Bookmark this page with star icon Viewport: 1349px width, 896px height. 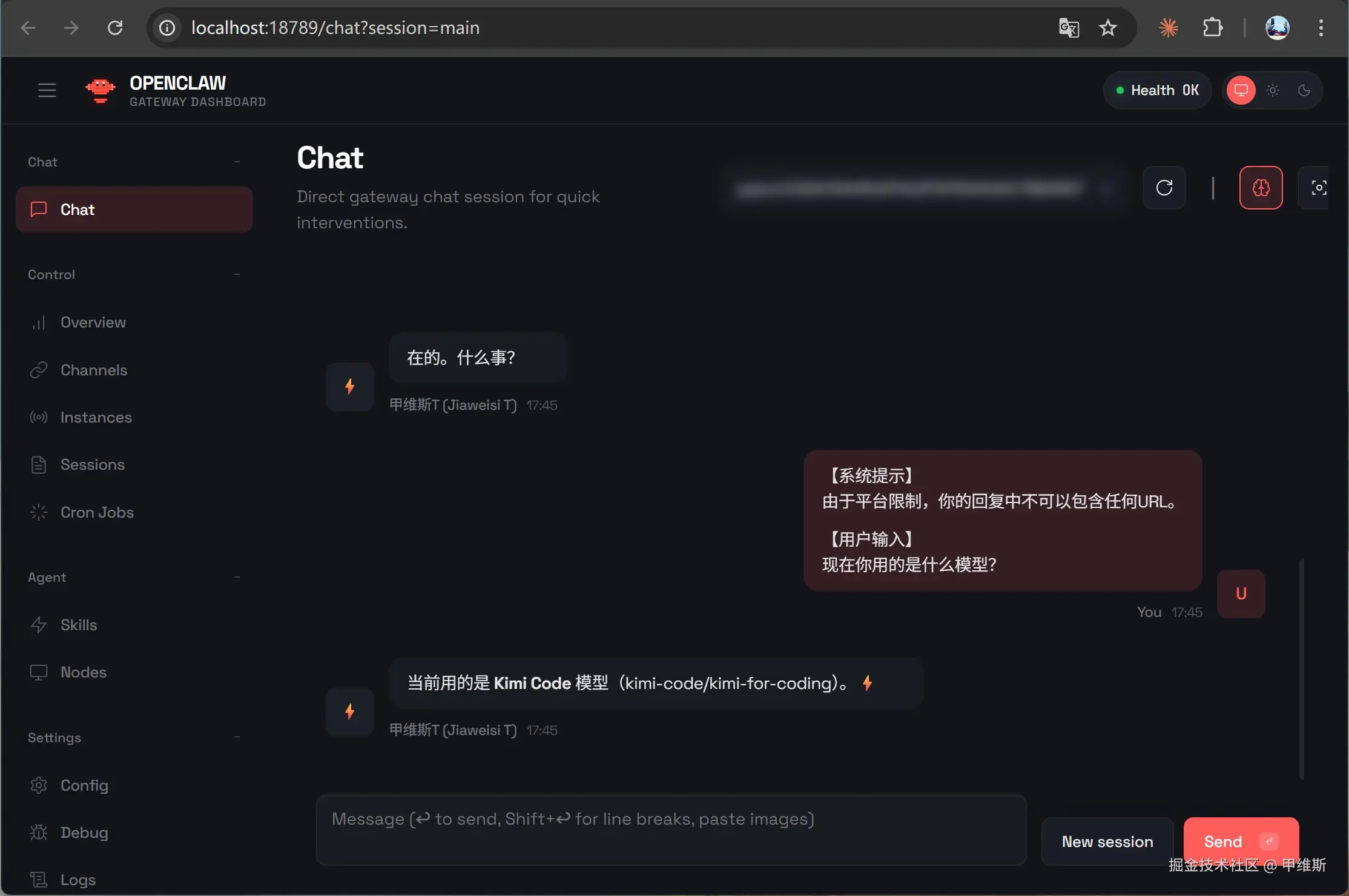coord(1107,28)
